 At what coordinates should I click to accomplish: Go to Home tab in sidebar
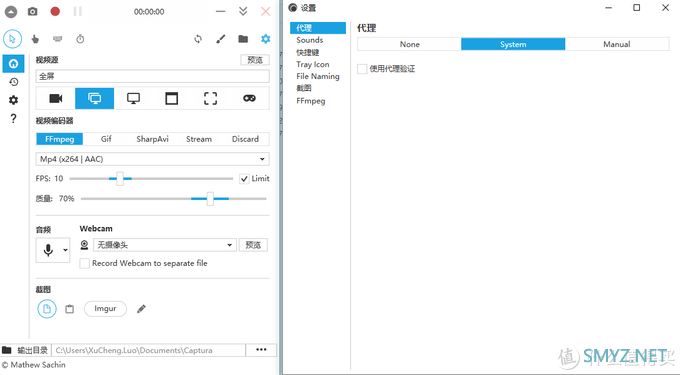pyautogui.click(x=13, y=64)
